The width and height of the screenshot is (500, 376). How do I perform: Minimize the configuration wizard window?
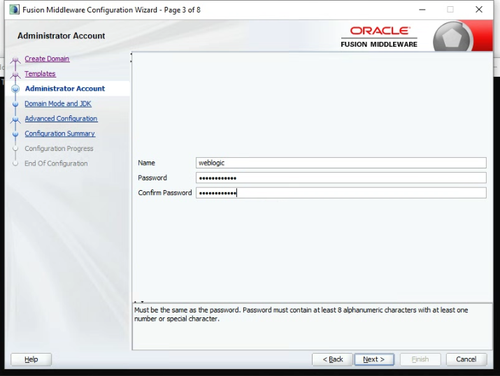point(422,10)
